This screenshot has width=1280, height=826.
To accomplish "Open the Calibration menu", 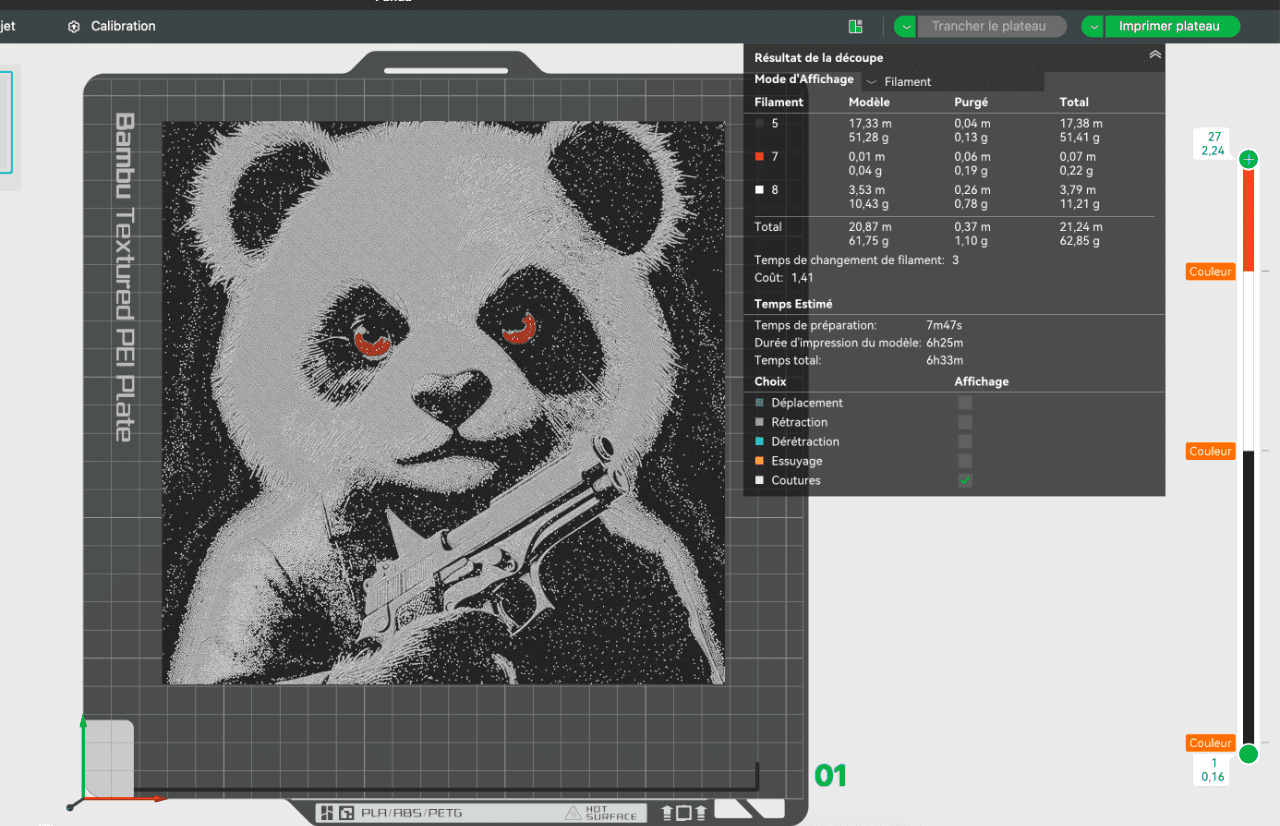I will pos(122,26).
